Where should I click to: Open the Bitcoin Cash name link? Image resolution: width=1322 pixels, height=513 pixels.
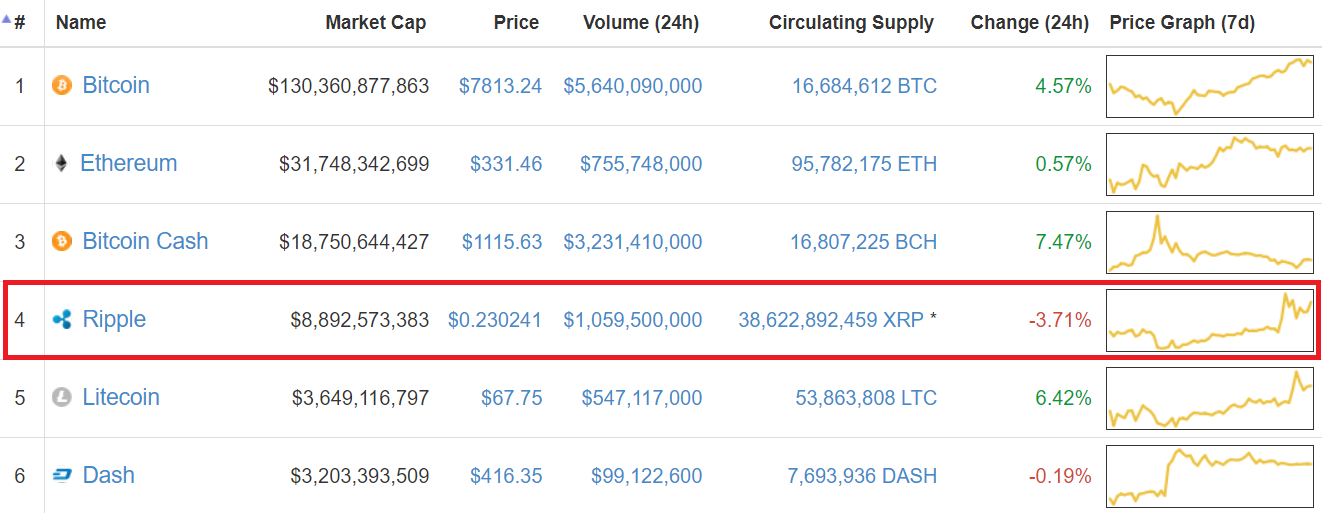[x=145, y=242]
